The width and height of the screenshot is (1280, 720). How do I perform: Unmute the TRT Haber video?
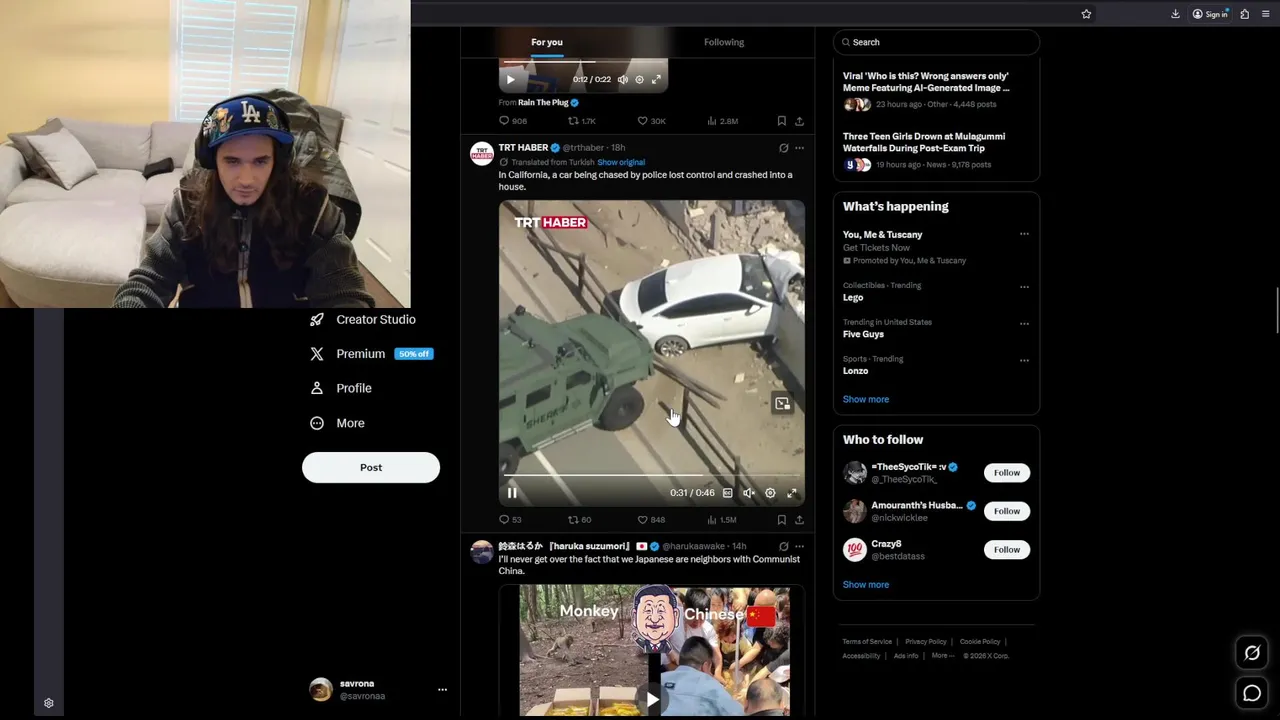click(x=748, y=493)
